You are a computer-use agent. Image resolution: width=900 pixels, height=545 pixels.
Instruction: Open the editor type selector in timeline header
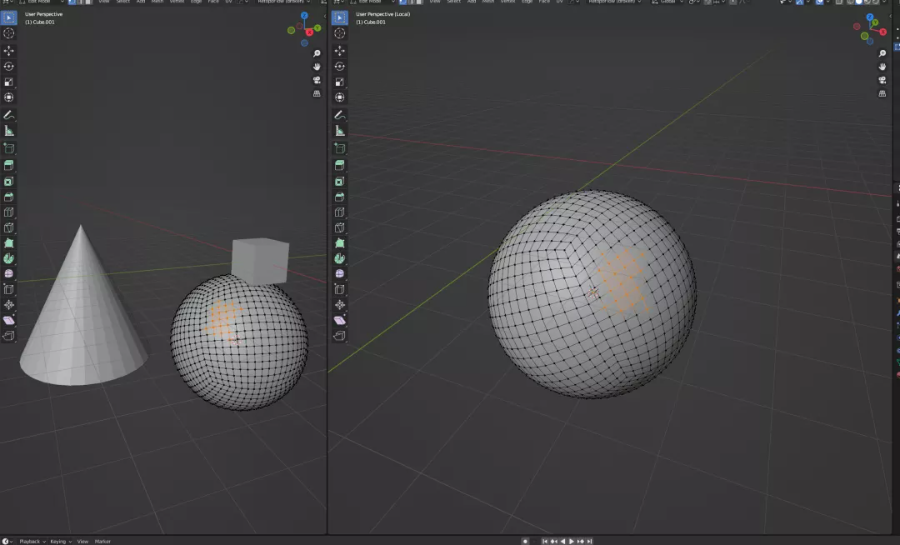pyautogui.click(x=8, y=541)
